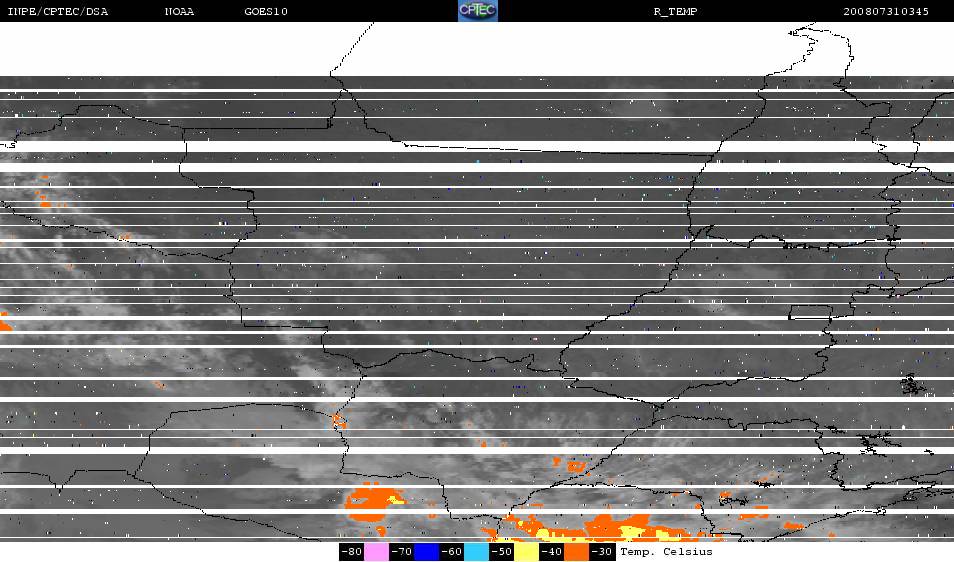Click the small rectangular outlined district on map
Viewport: 954px width, 562px height.
[810, 312]
